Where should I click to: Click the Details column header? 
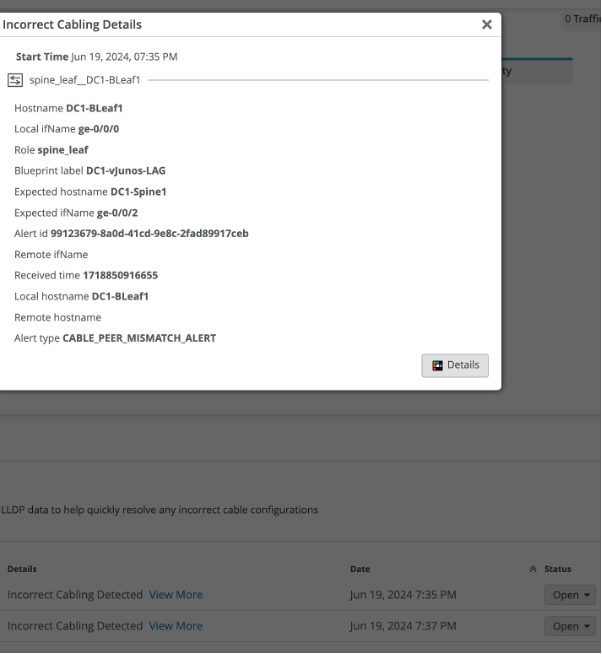(22, 569)
